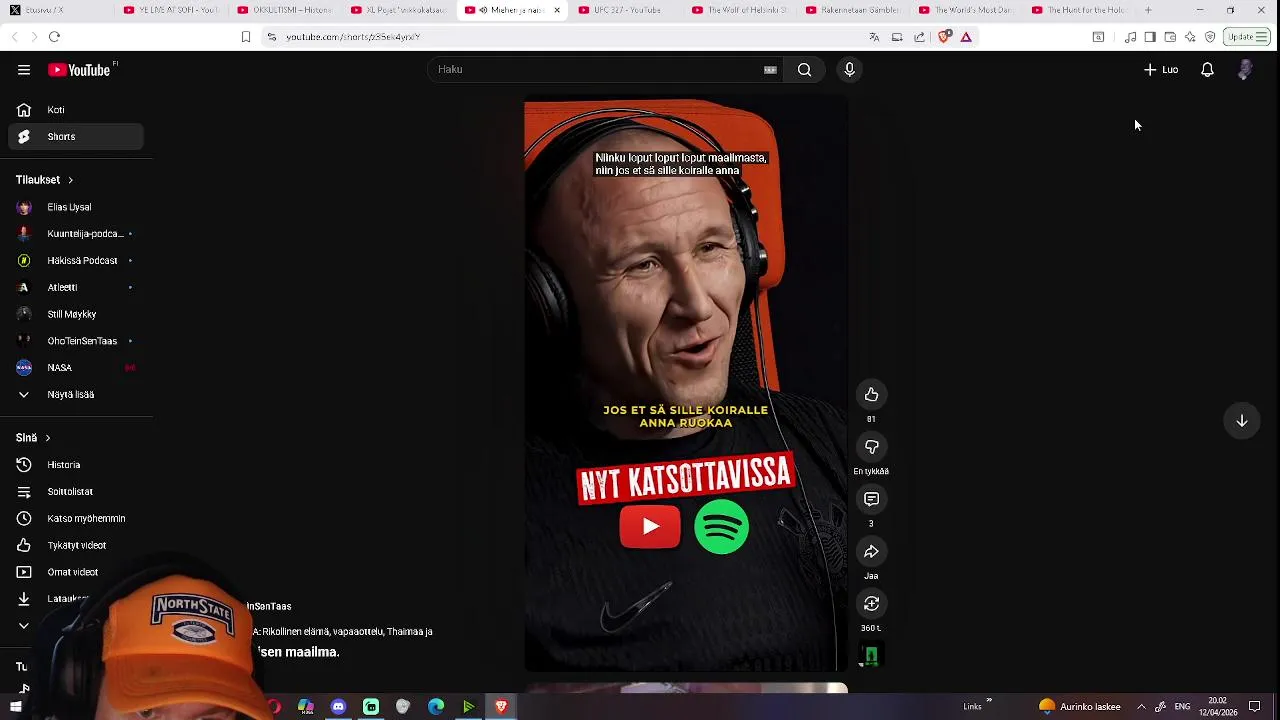1280x720 pixels.
Task: Open the YouTube hamburger guide menu
Action: point(24,70)
